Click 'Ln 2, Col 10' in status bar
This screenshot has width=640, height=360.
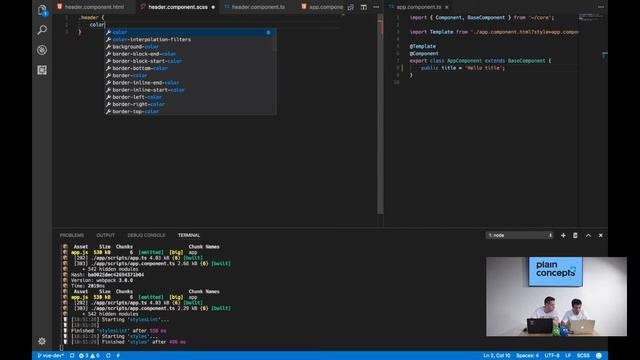pyautogui.click(x=497, y=356)
